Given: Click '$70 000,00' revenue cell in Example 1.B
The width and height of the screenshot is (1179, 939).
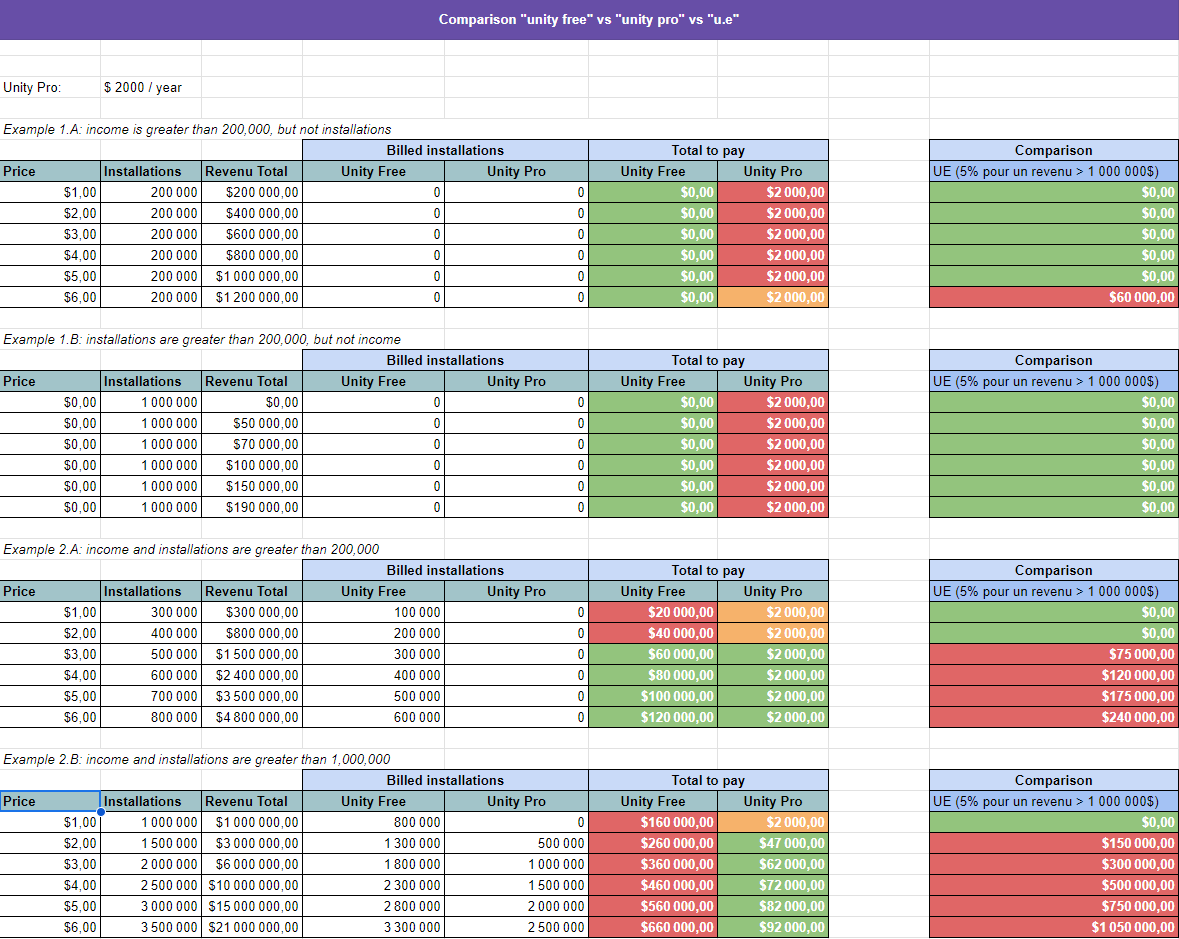Looking at the screenshot, I should click(x=252, y=444).
